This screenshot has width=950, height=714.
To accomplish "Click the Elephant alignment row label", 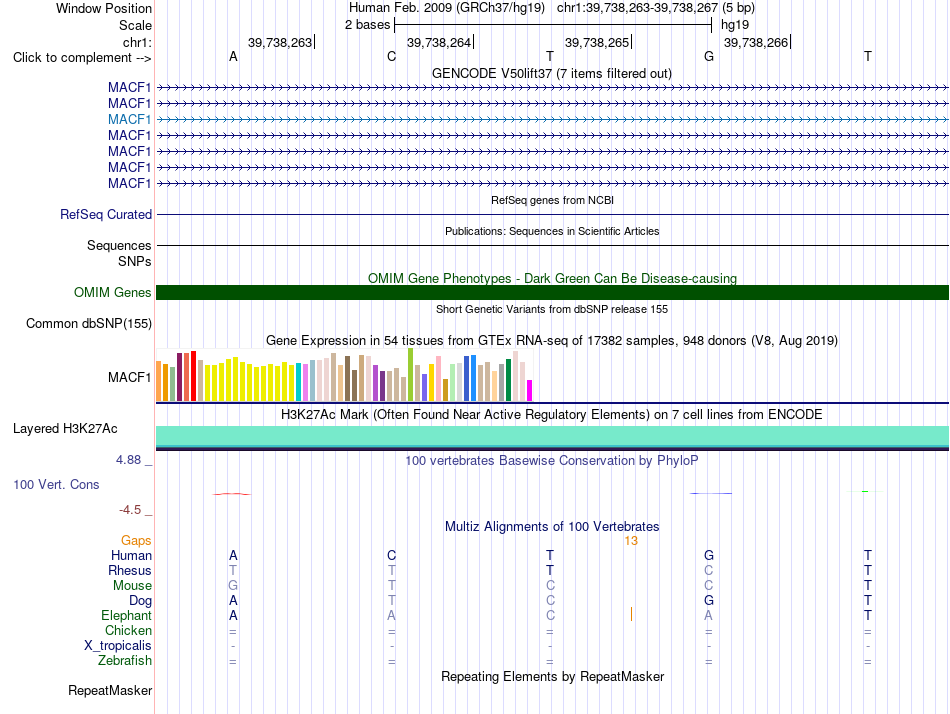I will [x=126, y=616].
